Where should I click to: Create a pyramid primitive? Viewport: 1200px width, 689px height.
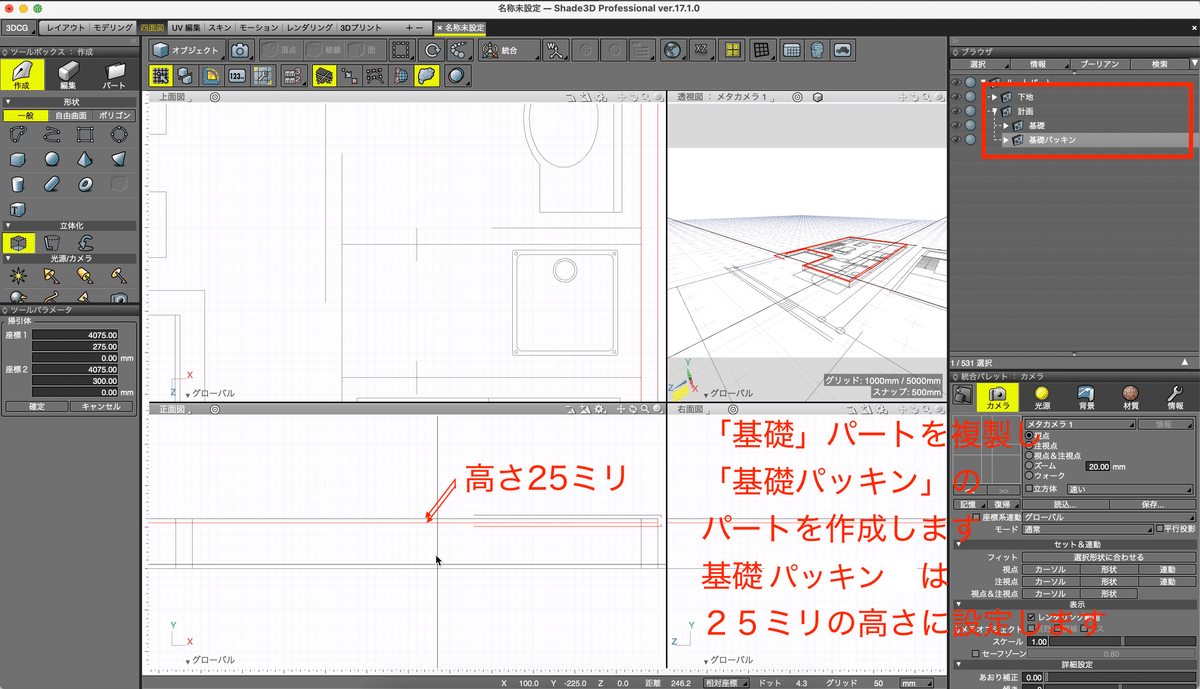click(x=85, y=159)
